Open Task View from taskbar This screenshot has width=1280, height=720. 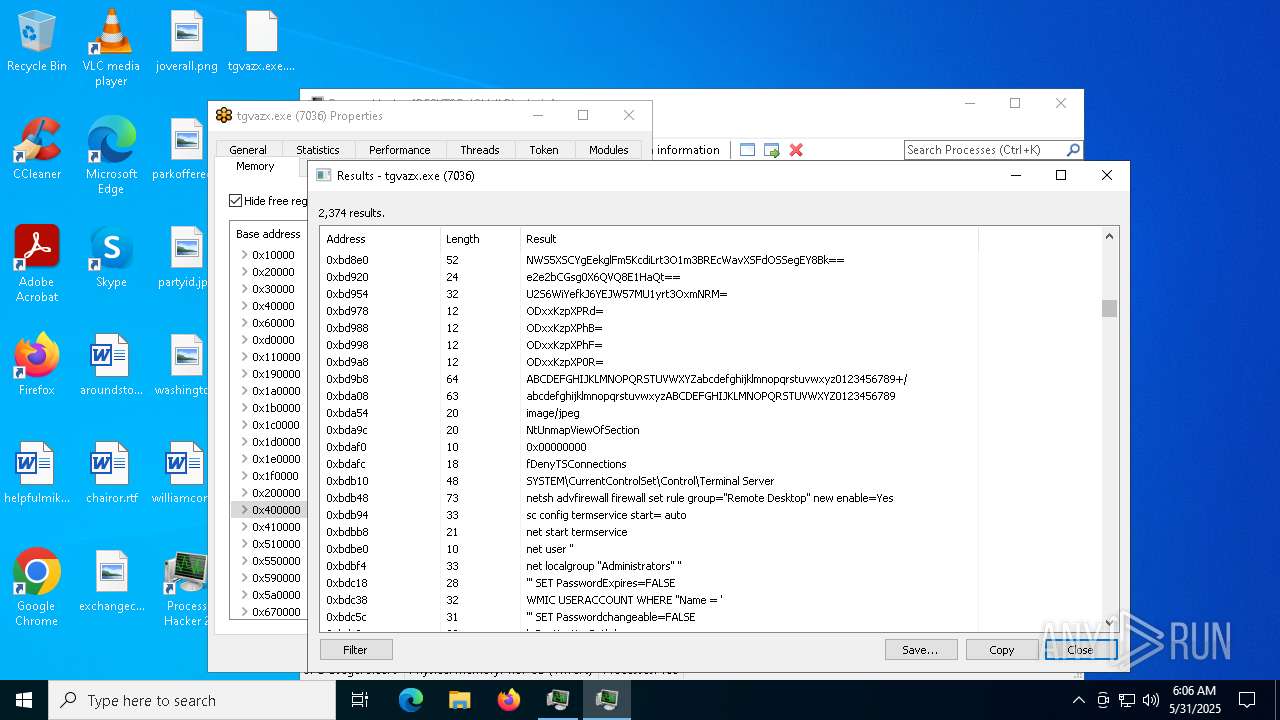360,700
